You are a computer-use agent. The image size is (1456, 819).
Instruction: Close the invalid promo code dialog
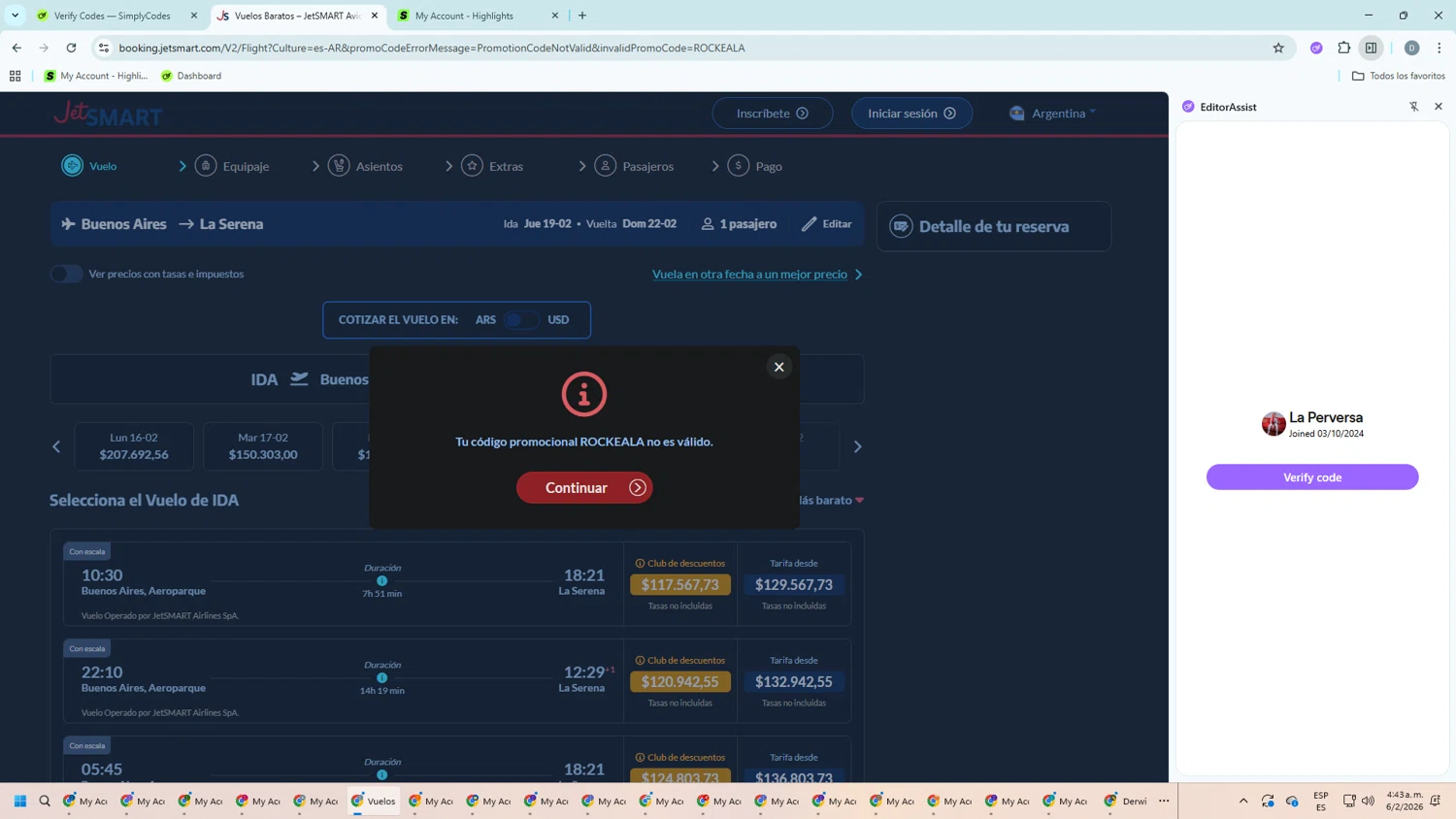[x=778, y=367]
